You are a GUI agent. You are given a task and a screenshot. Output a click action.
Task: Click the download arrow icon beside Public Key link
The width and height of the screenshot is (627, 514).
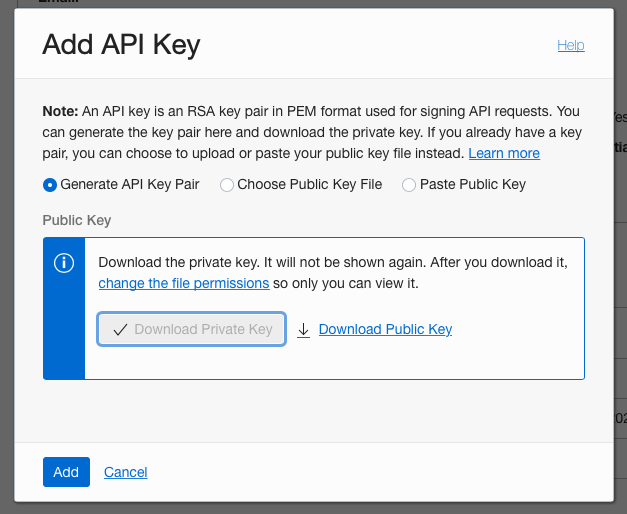(304, 330)
